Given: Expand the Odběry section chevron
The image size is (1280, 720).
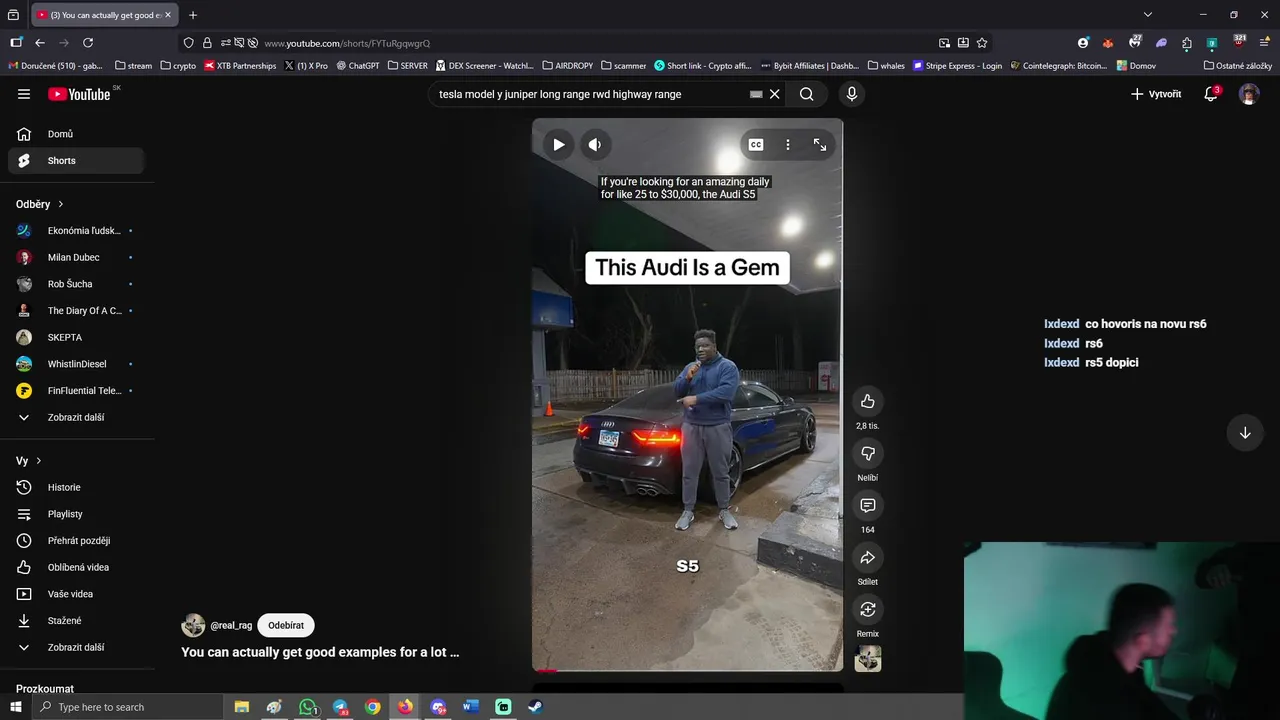Looking at the screenshot, I should [61, 204].
